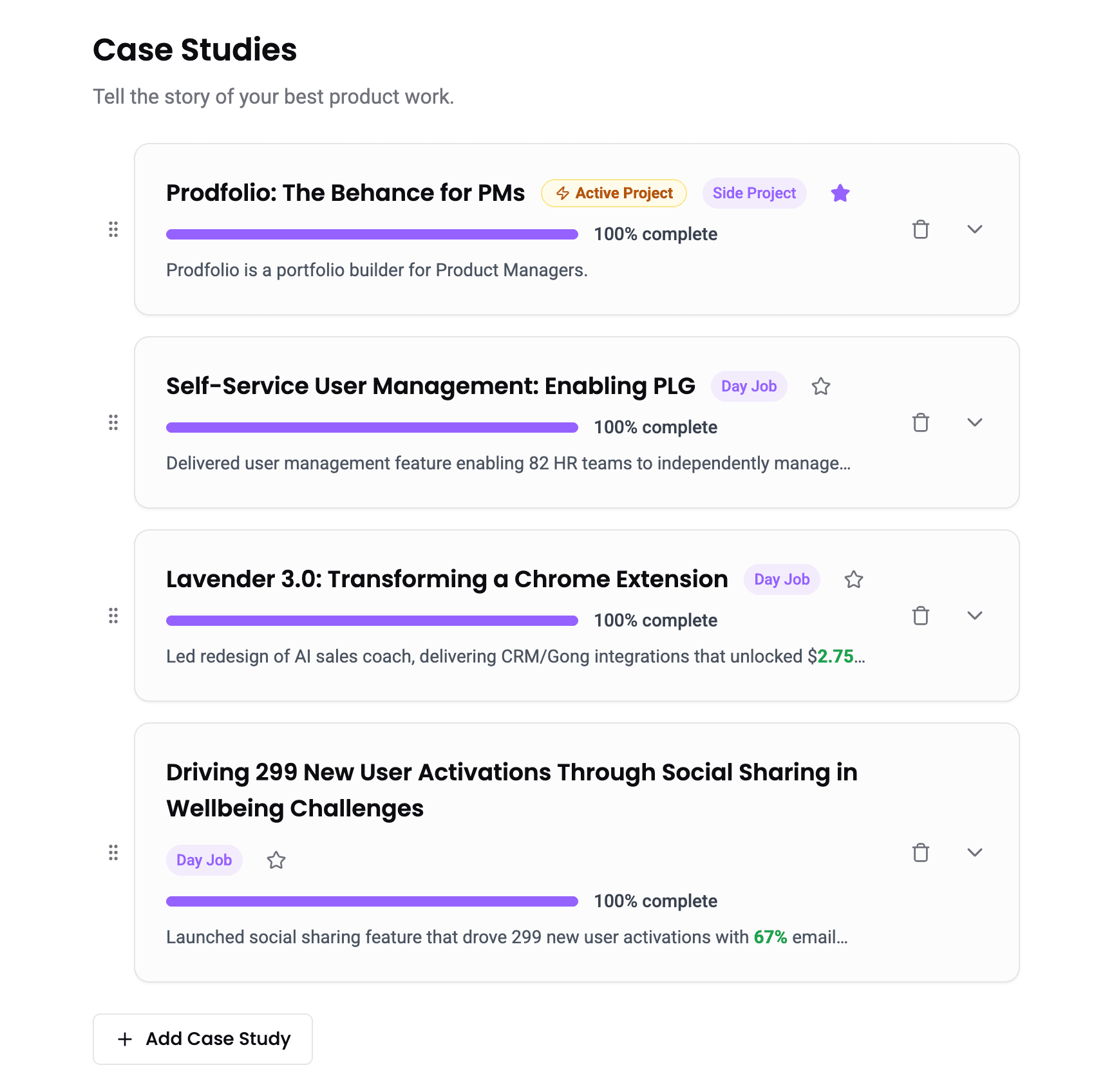This screenshot has width=1114, height=1092.
Task: Click the Active Project badge
Action: (x=614, y=193)
